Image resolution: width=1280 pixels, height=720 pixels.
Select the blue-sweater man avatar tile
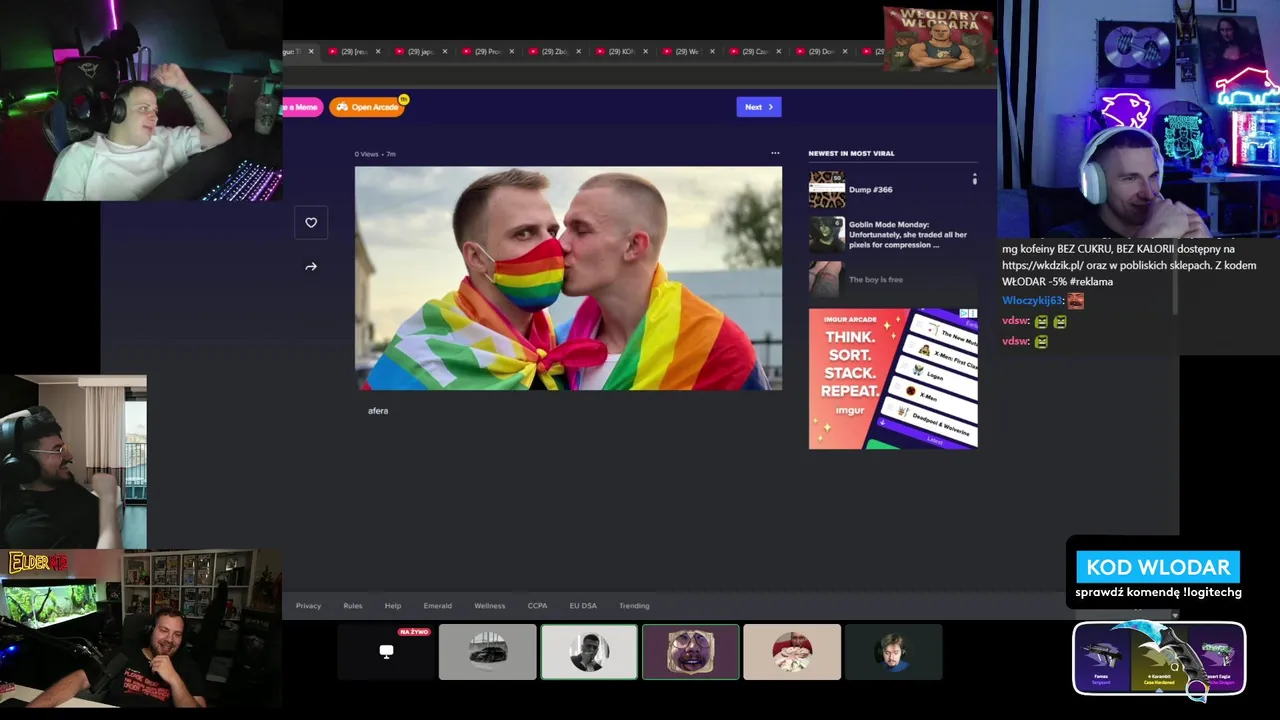(x=893, y=652)
